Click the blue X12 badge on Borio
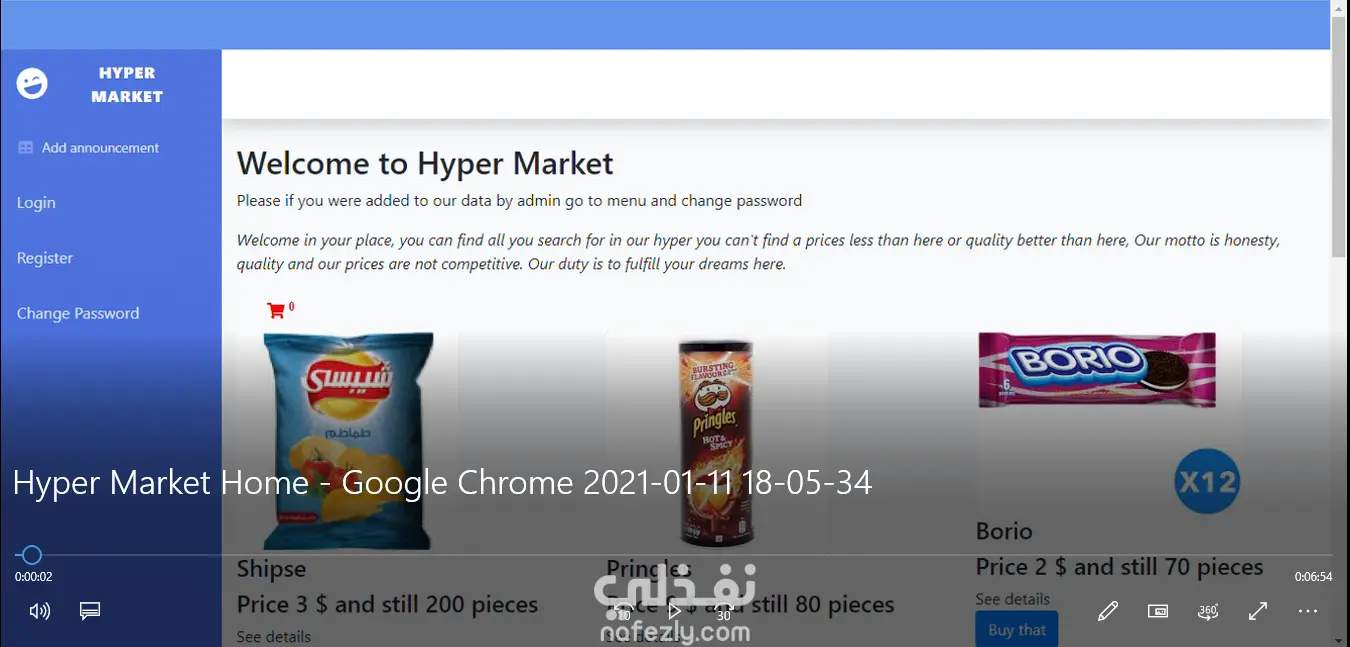Image resolution: width=1350 pixels, height=647 pixels. pyautogui.click(x=1207, y=482)
